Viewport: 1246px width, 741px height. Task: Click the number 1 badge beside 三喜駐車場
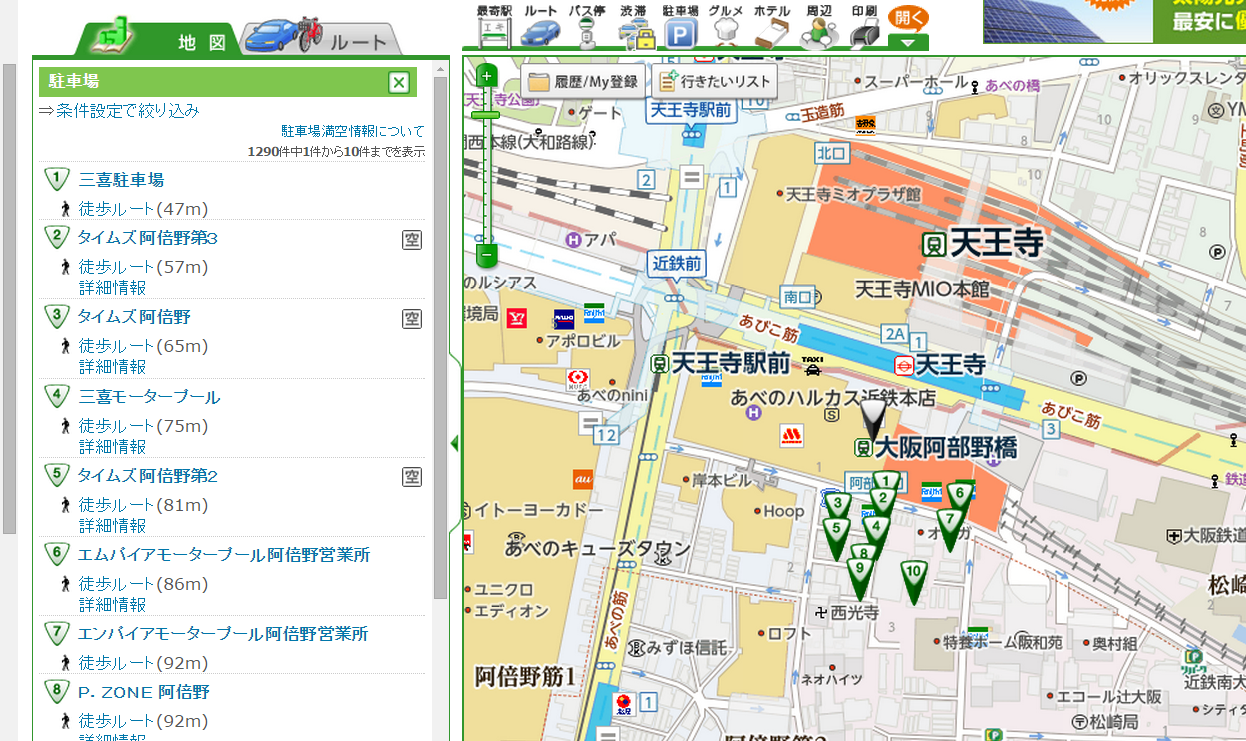[x=56, y=180]
